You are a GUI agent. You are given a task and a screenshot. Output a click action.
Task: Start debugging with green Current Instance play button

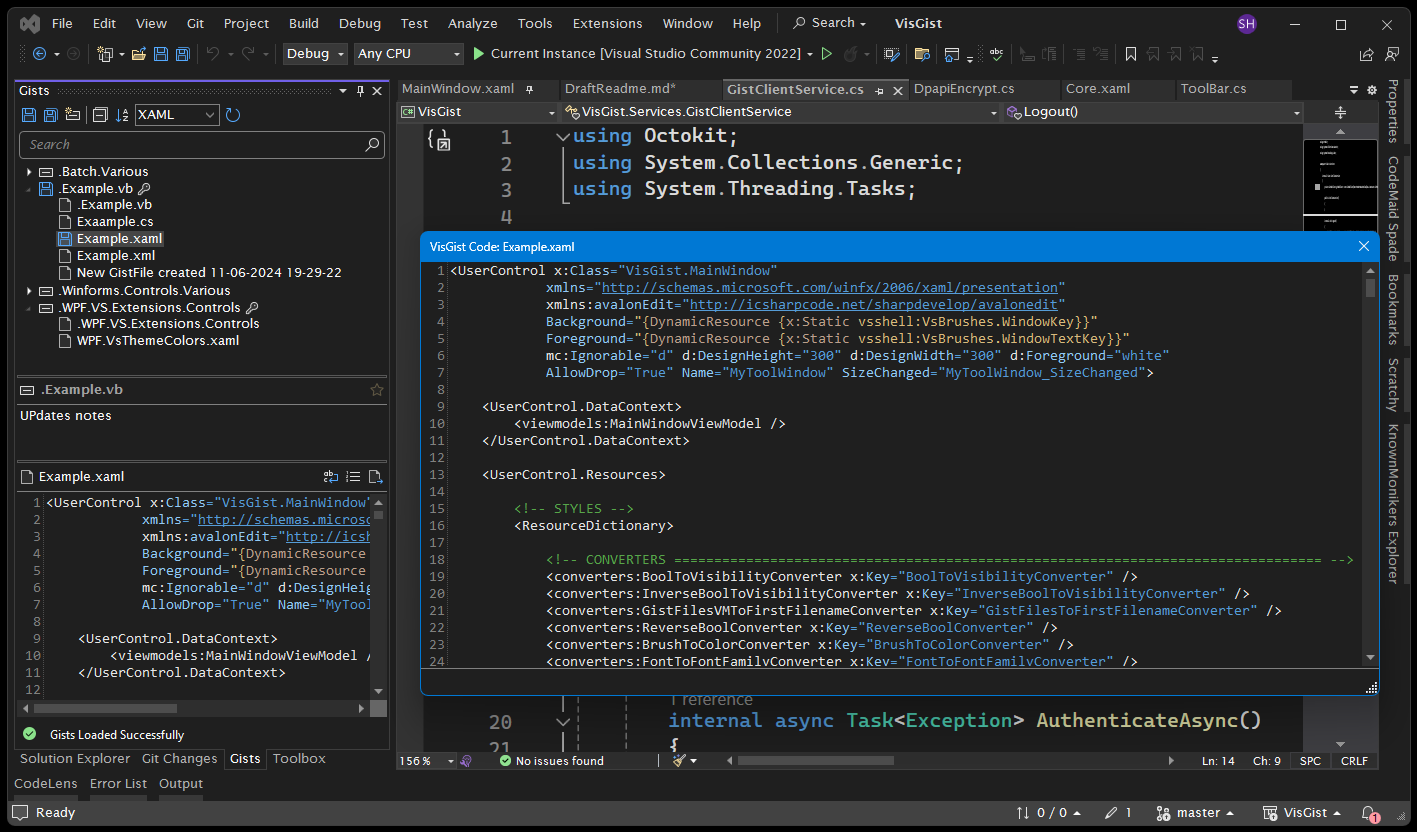pos(479,54)
